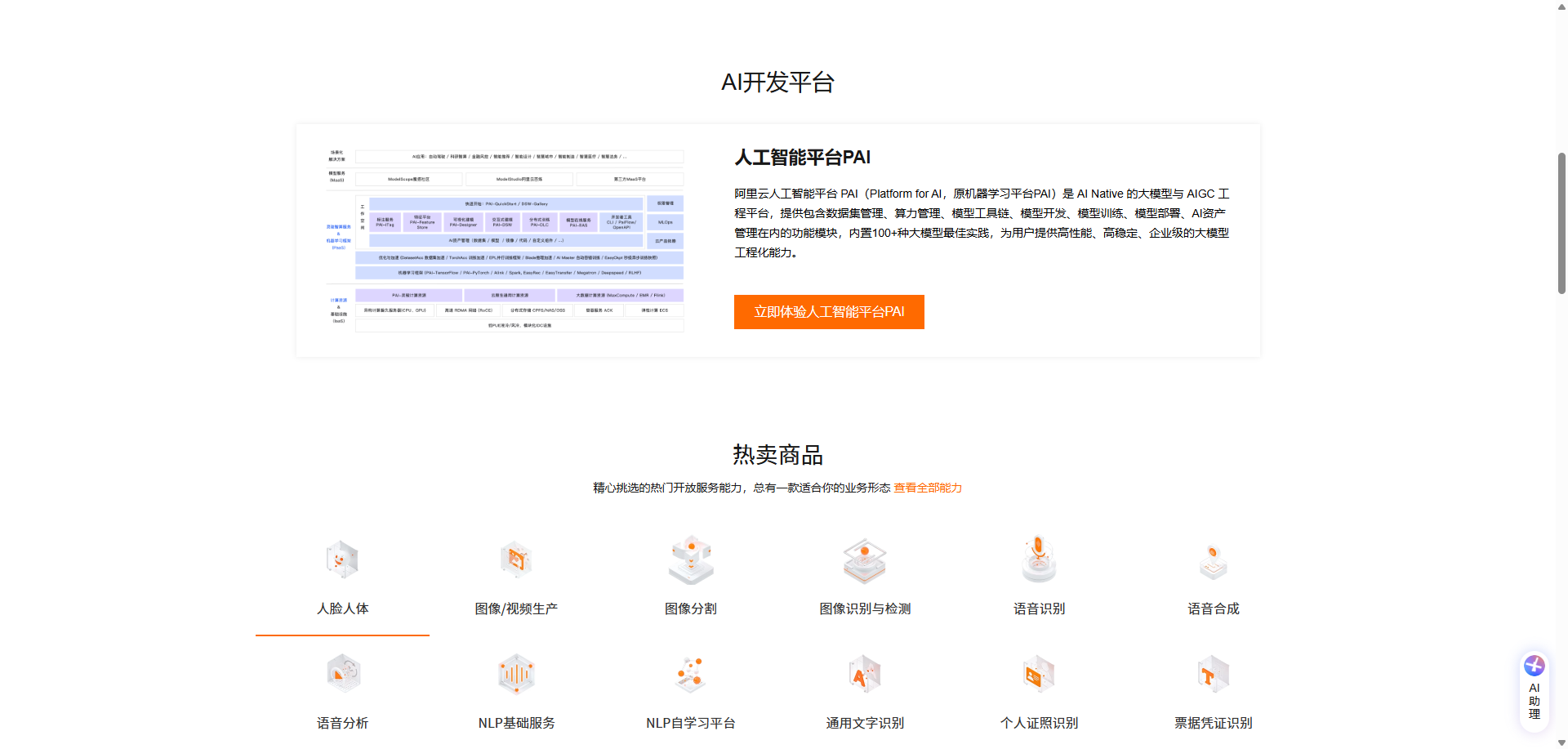Click the 人工智能平台PAI heading
The image size is (1568, 749).
click(x=802, y=158)
